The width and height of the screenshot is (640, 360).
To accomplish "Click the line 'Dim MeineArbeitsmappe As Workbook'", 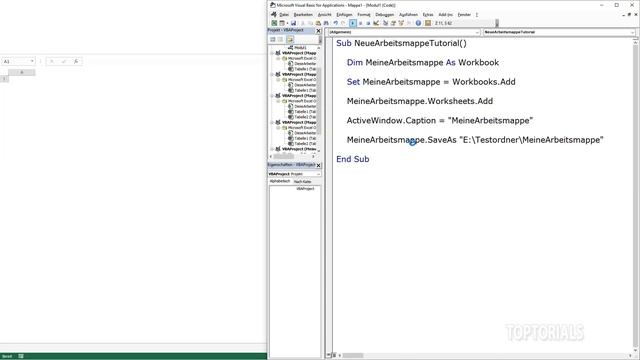I will [x=423, y=62].
